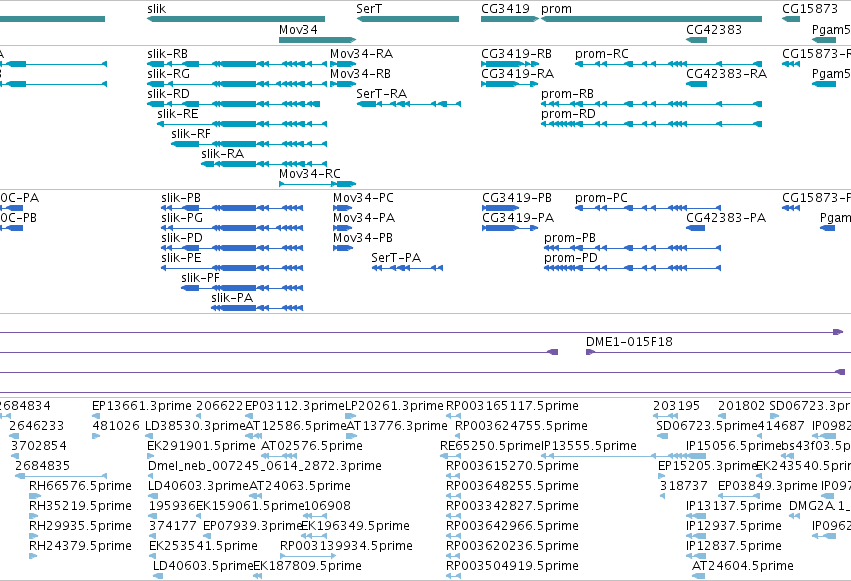Viewport: 851px width, 581px height.
Task: Select the CG42383-PA protein label
Action: tap(726, 218)
